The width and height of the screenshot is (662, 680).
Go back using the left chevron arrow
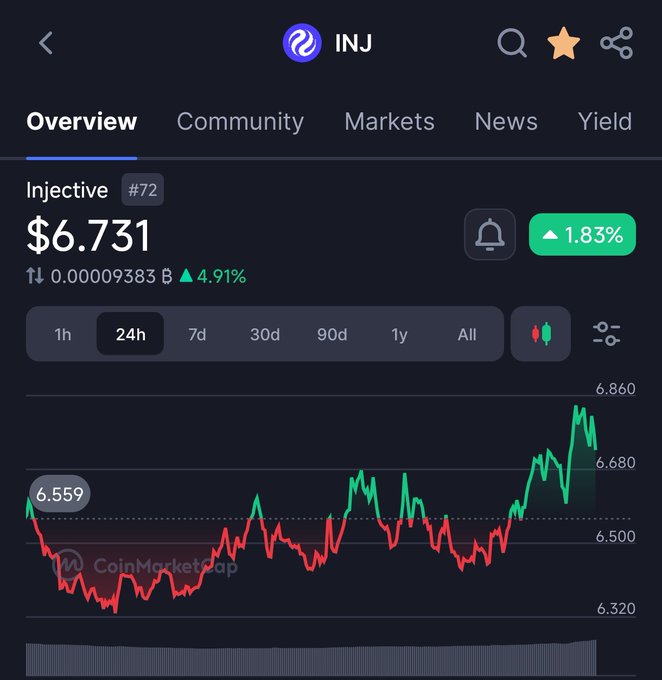pos(46,43)
